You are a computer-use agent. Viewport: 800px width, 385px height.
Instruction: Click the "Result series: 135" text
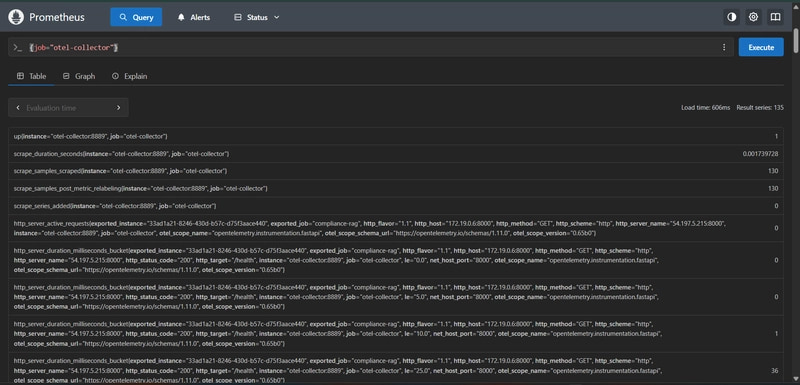[760, 108]
